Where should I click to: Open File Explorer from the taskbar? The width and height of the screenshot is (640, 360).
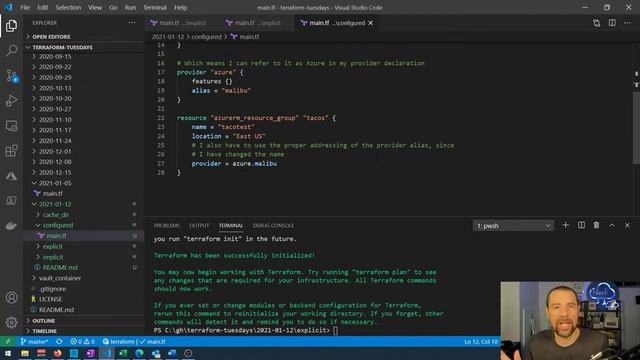pos(24,353)
